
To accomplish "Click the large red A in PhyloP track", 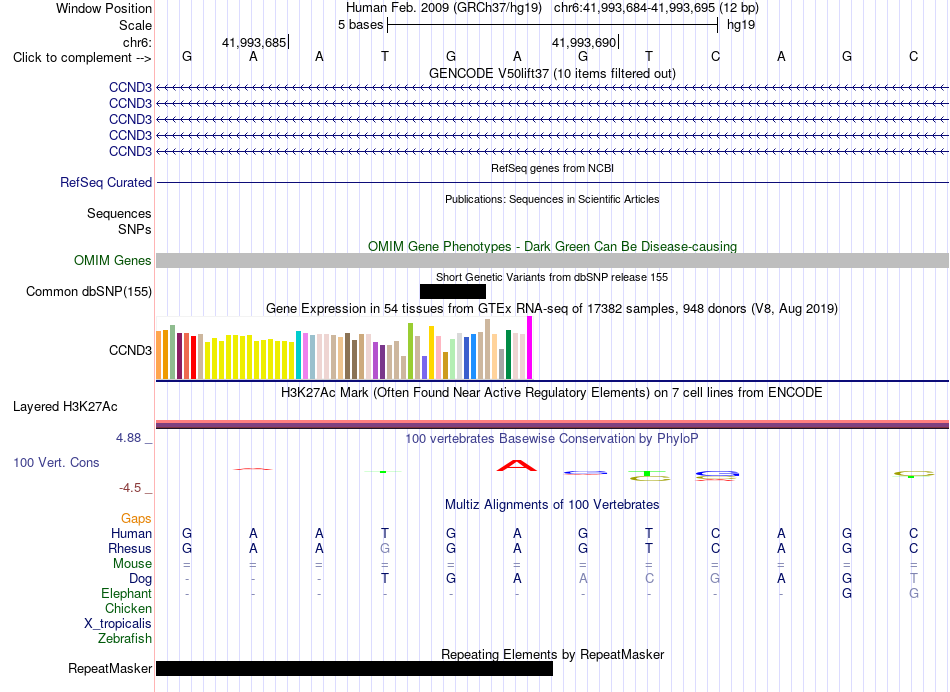I will [x=517, y=465].
